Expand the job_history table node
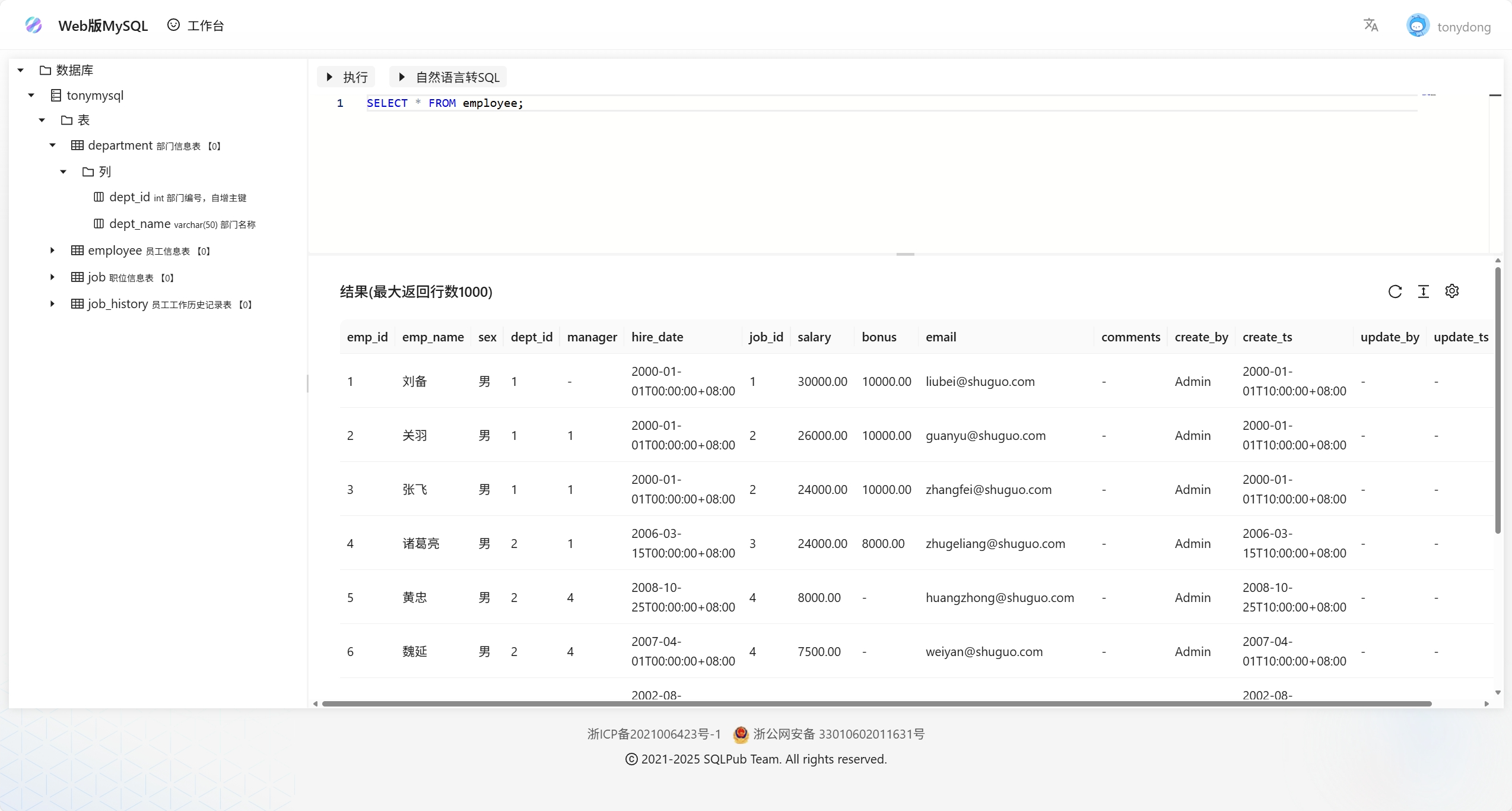1512x811 pixels. point(52,304)
